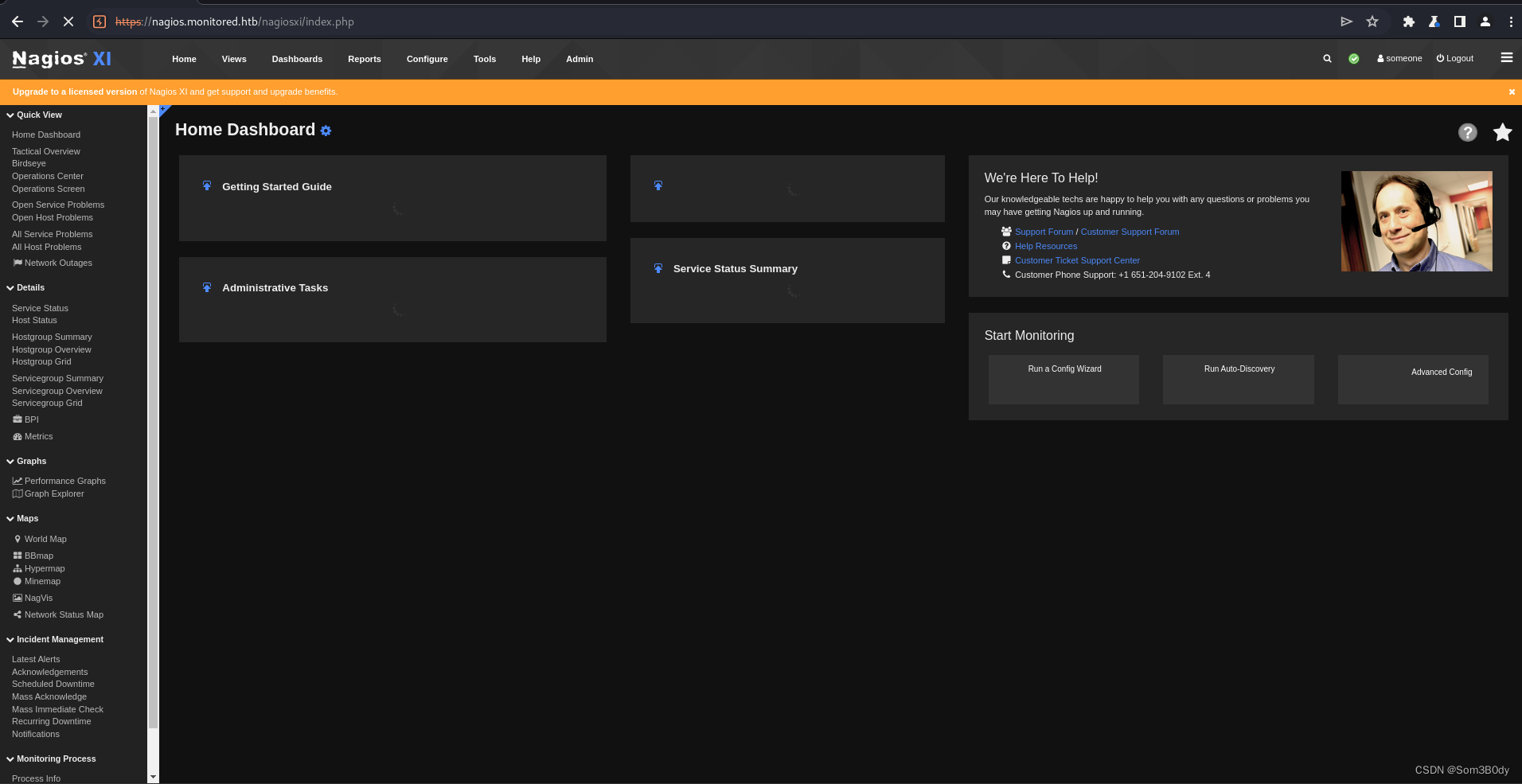Open Network Status Map in sidebar
The height and width of the screenshot is (784, 1522).
click(x=58, y=614)
